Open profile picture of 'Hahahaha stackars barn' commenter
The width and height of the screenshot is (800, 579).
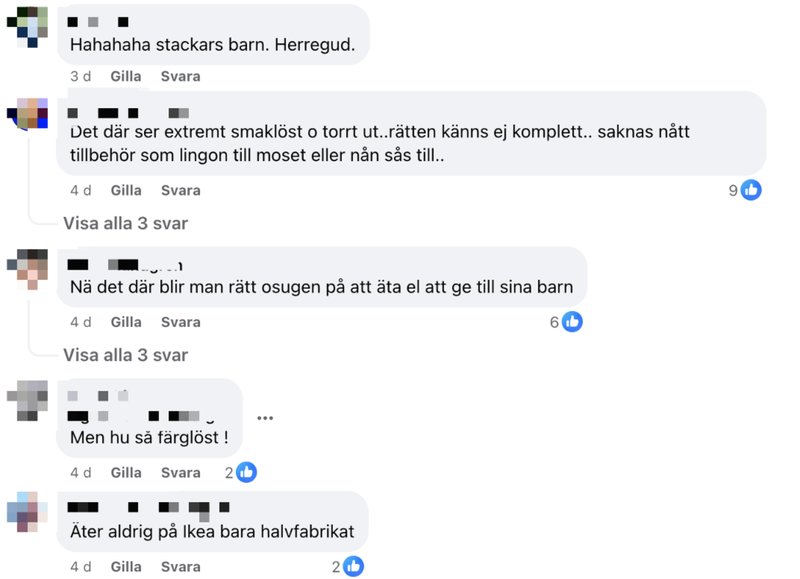[28, 27]
